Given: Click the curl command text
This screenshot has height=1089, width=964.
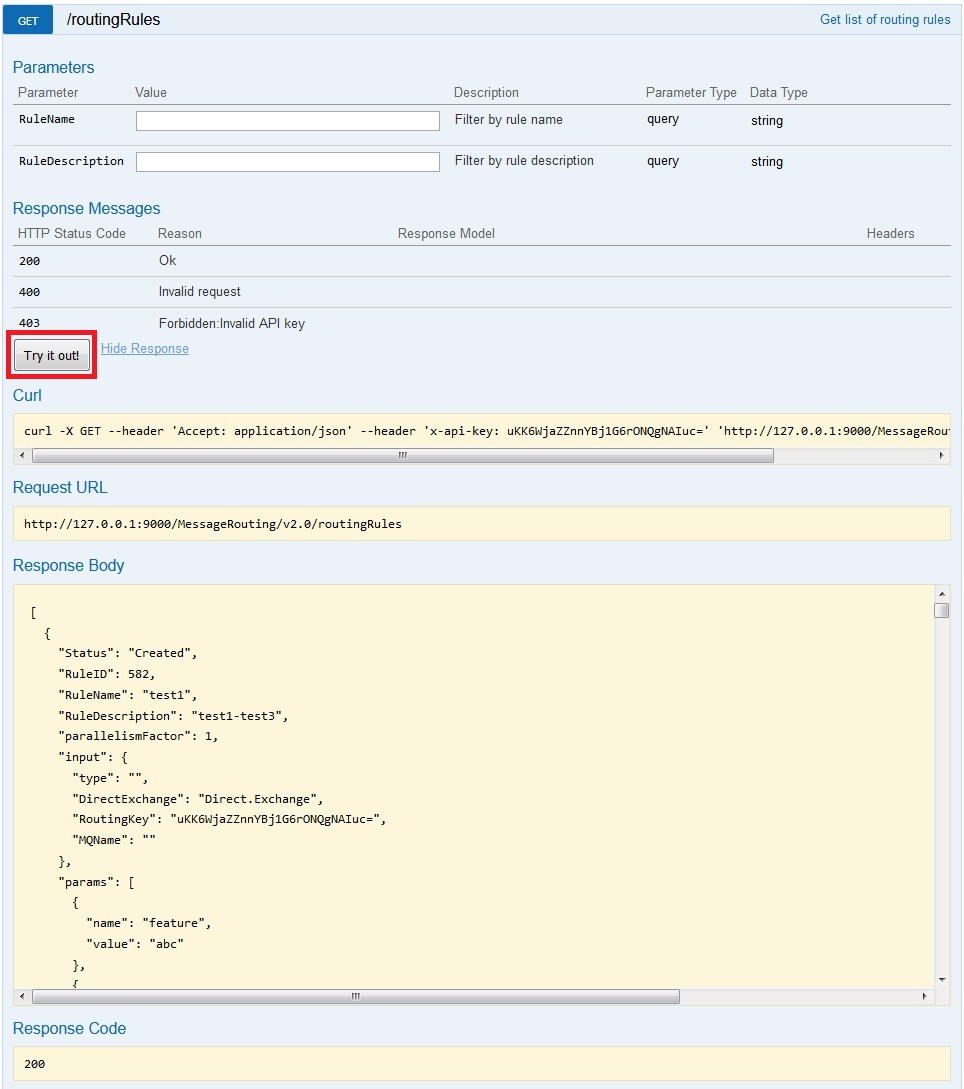Looking at the screenshot, I should [x=486, y=431].
